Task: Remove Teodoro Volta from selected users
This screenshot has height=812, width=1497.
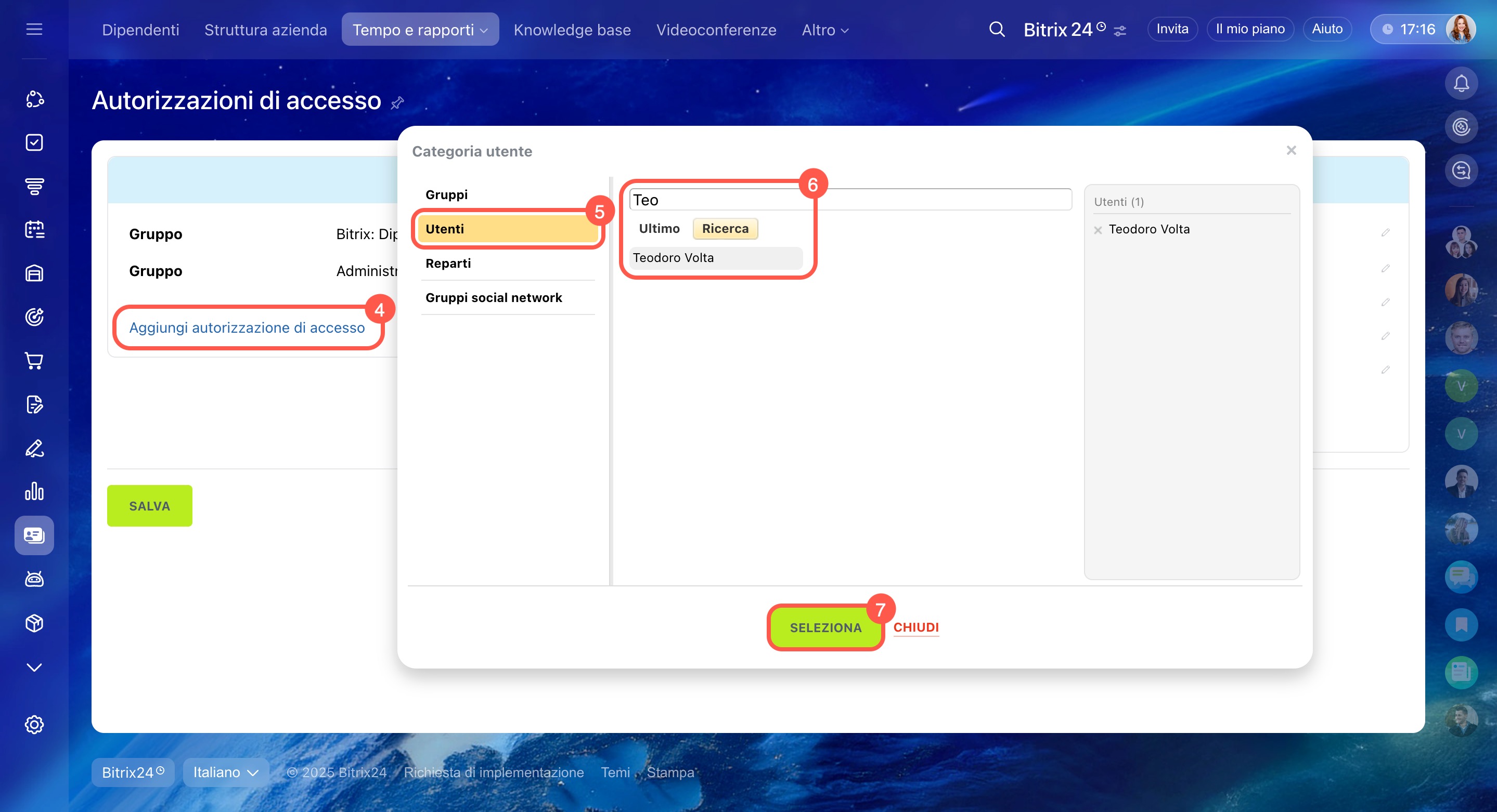Action: pos(1098,230)
